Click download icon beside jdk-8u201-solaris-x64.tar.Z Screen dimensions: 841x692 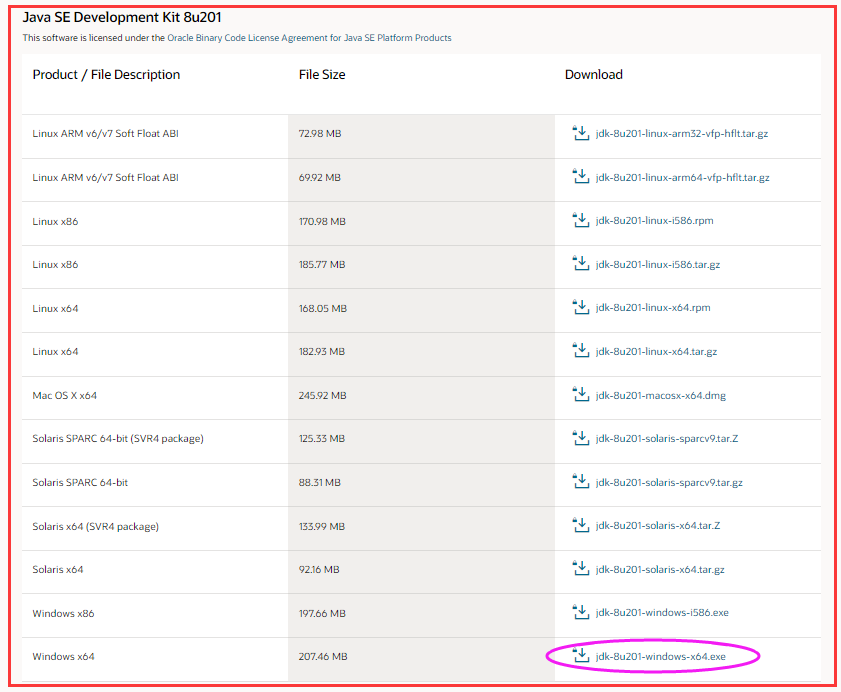pyautogui.click(x=580, y=525)
